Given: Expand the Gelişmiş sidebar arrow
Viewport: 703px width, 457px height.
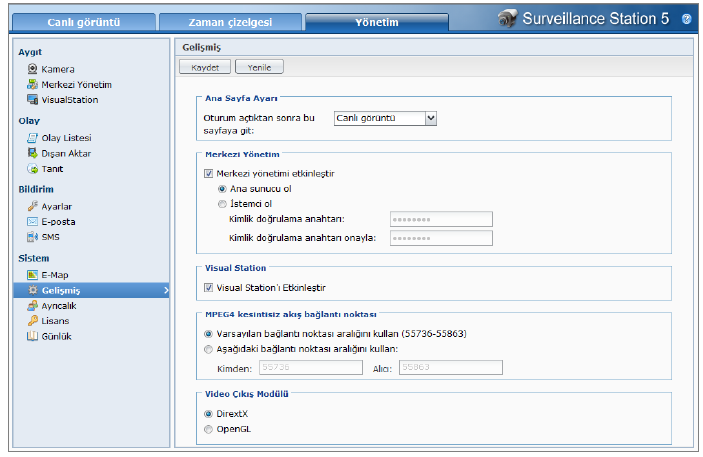Looking at the screenshot, I should (x=163, y=290).
